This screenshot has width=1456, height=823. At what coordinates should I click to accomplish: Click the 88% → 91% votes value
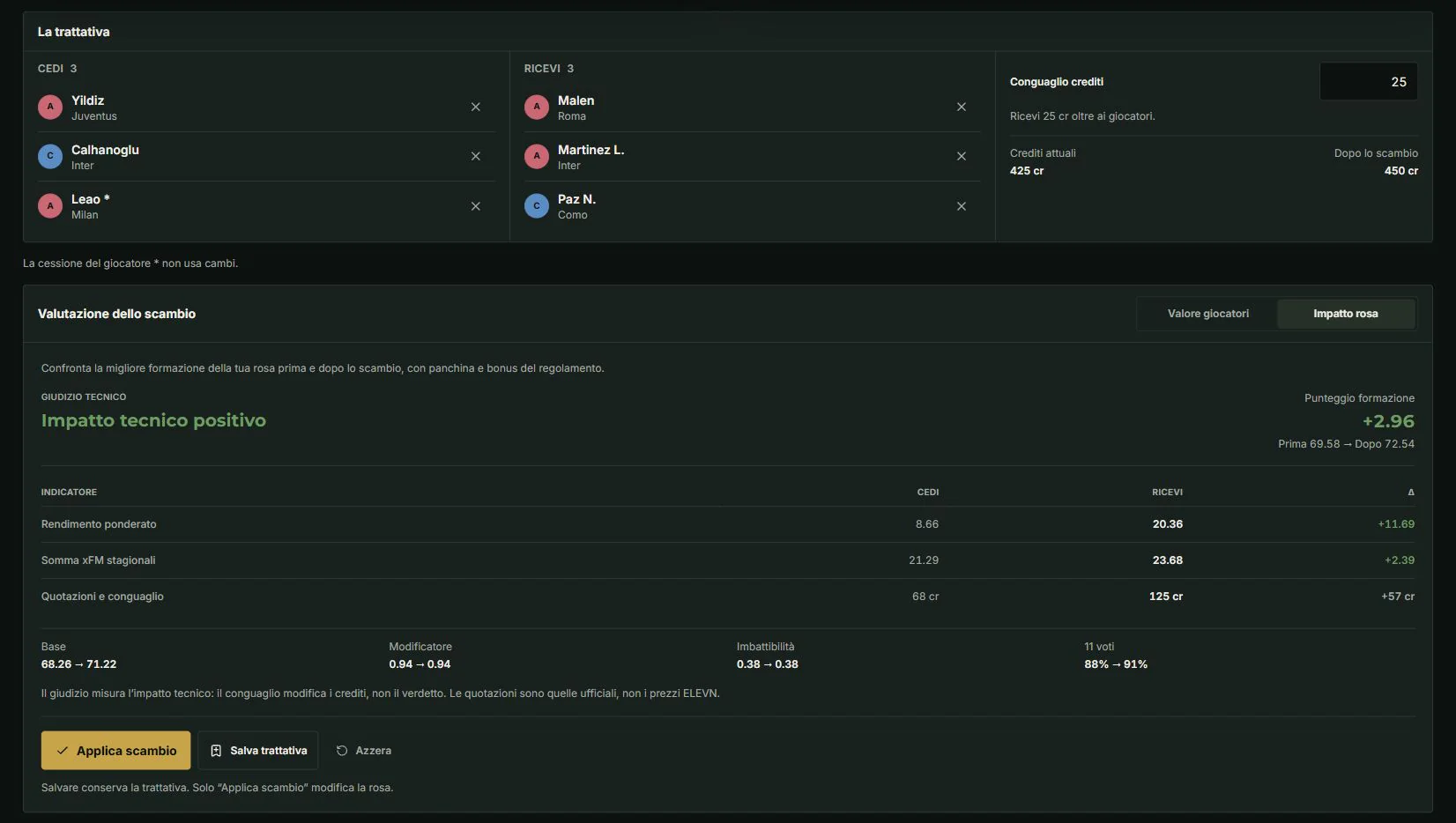[1116, 664]
